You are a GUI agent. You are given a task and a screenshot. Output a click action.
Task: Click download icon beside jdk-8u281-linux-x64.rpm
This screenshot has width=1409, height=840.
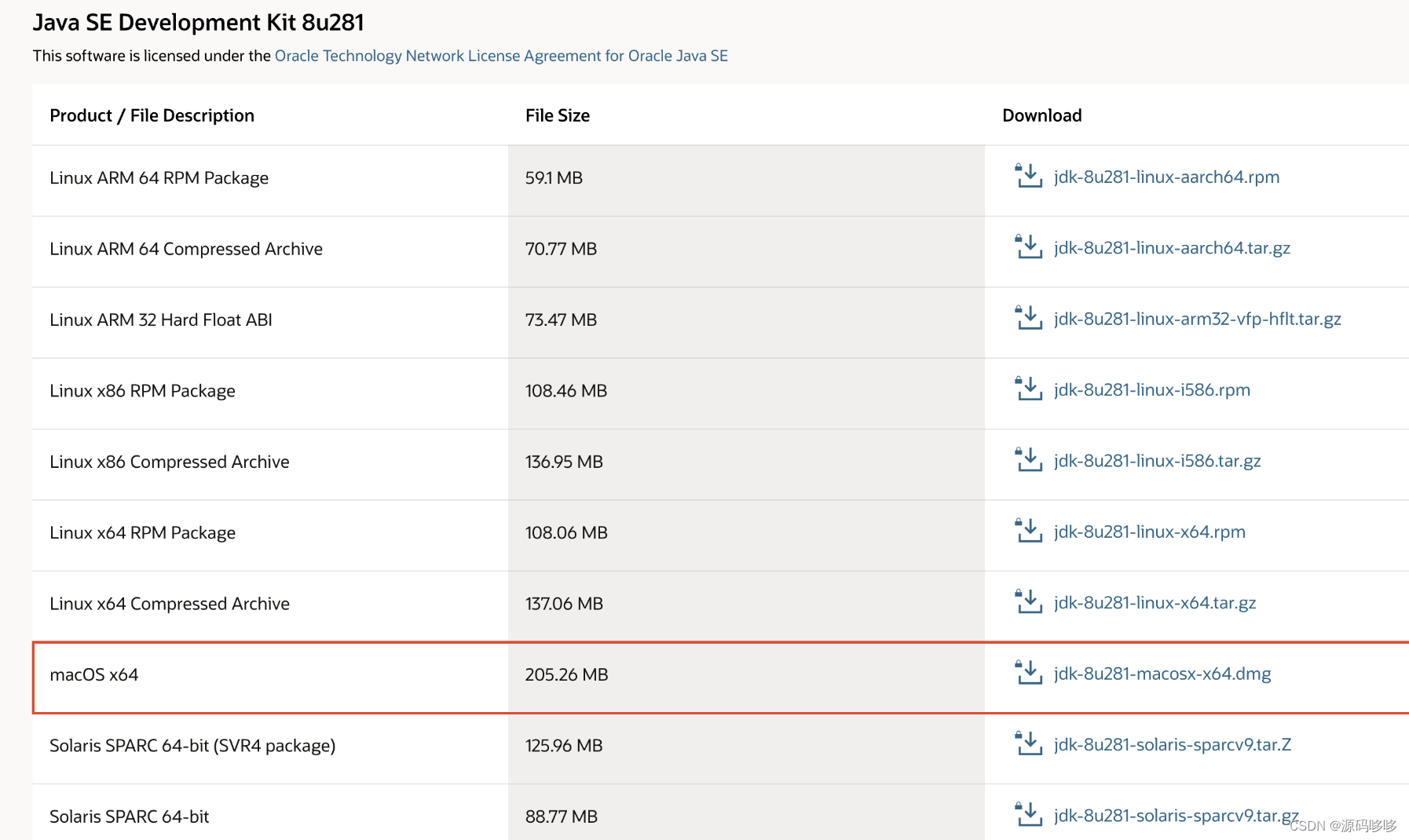[x=1028, y=531]
